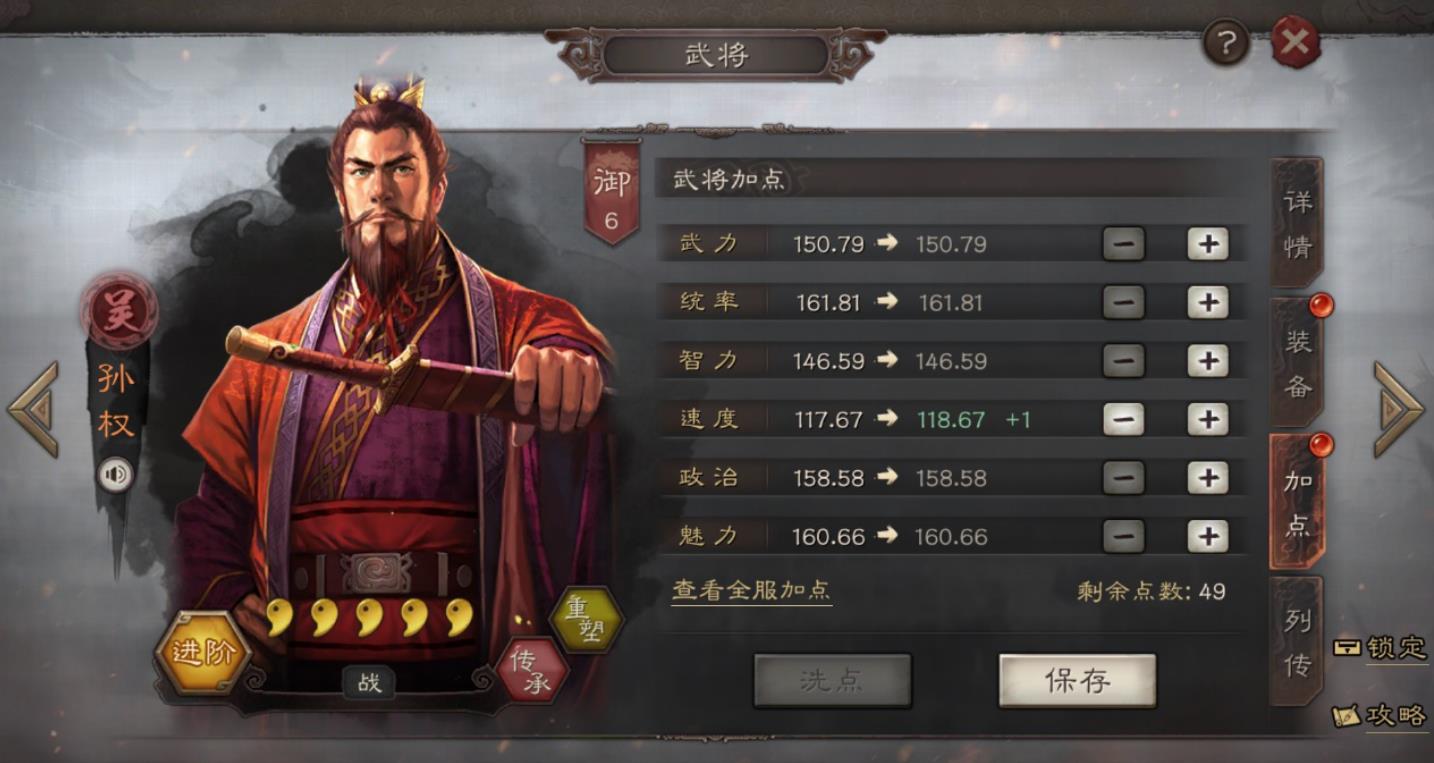Play Sun Quan's voice with speaker icon
Viewport: 1434px width, 763px height.
point(116,475)
